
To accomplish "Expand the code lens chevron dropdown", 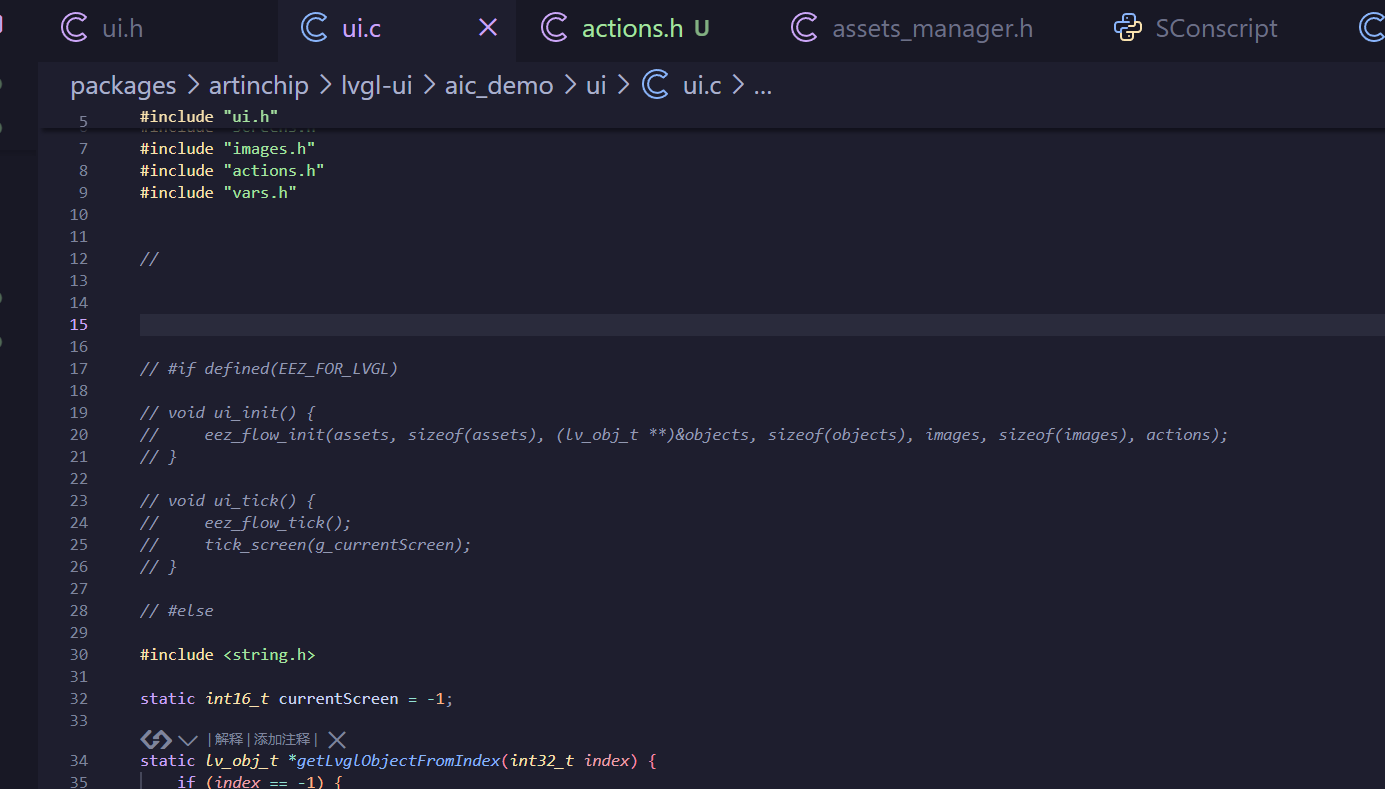I will tap(188, 740).
